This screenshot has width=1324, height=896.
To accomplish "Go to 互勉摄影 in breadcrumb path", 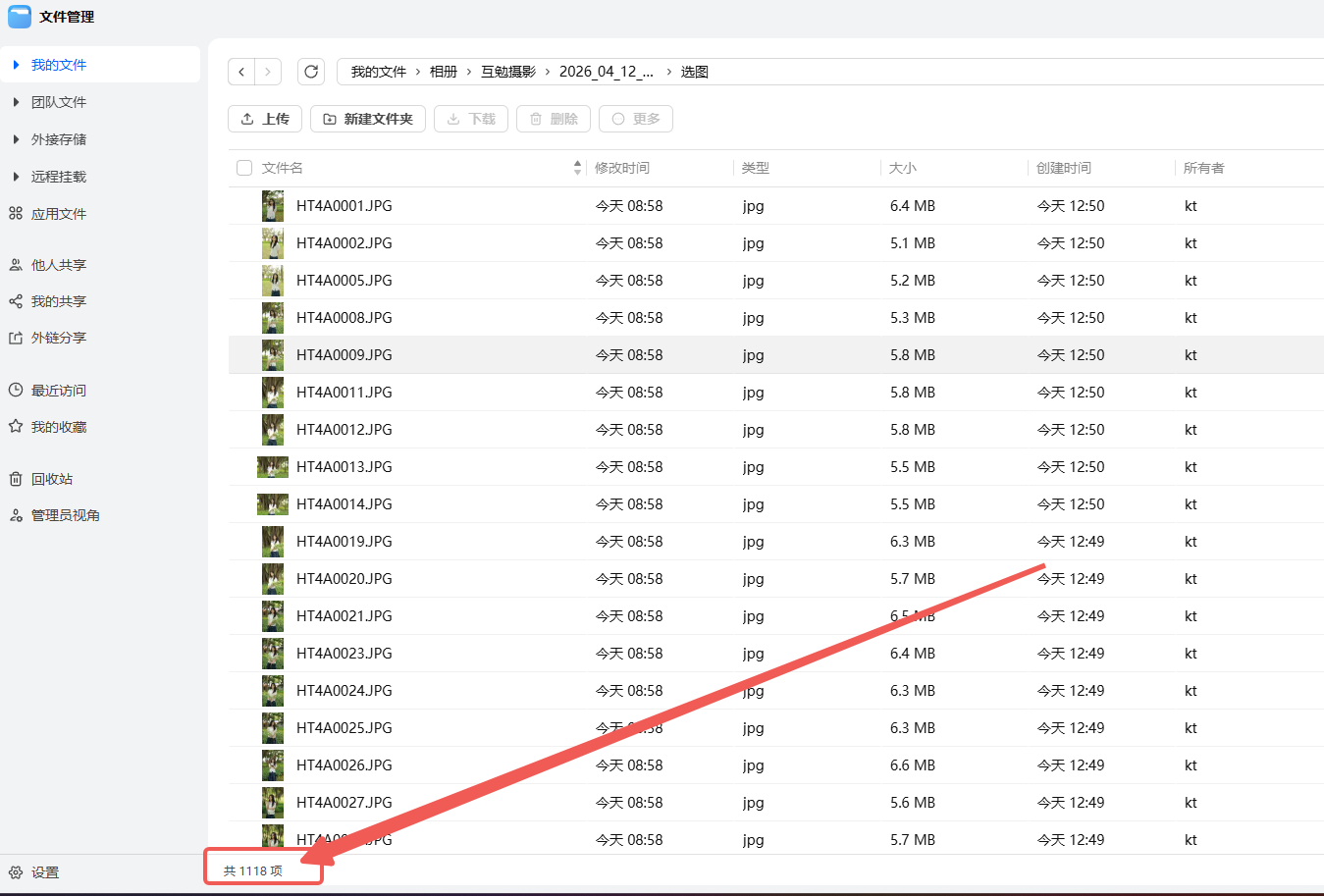I will pos(507,72).
